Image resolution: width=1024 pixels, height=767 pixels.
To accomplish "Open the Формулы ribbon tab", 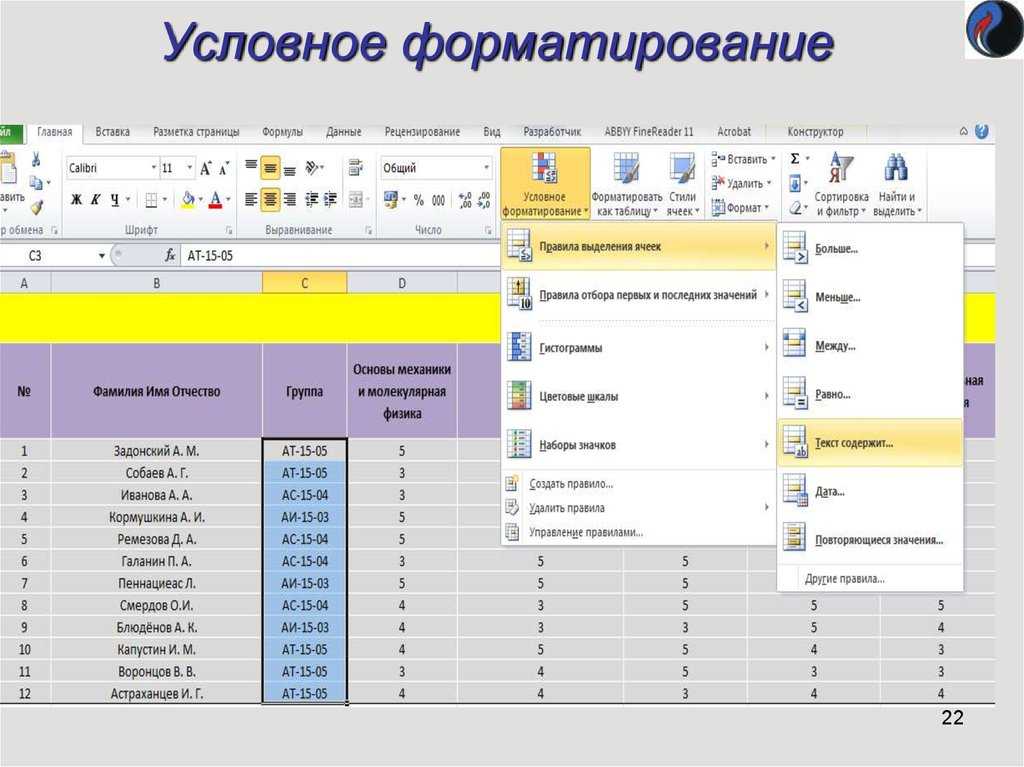I will (x=282, y=132).
